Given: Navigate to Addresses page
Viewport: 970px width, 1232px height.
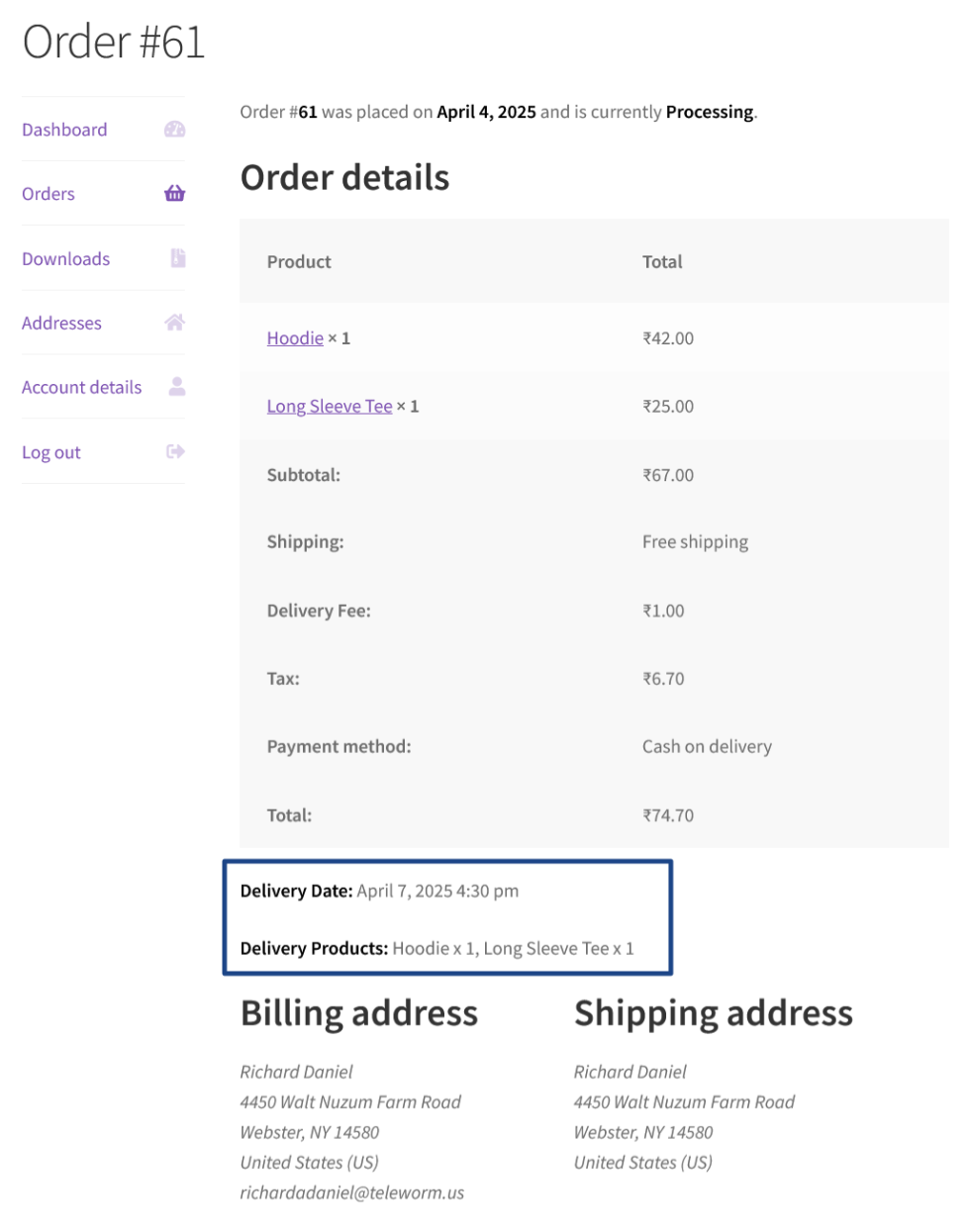Looking at the screenshot, I should pos(61,324).
